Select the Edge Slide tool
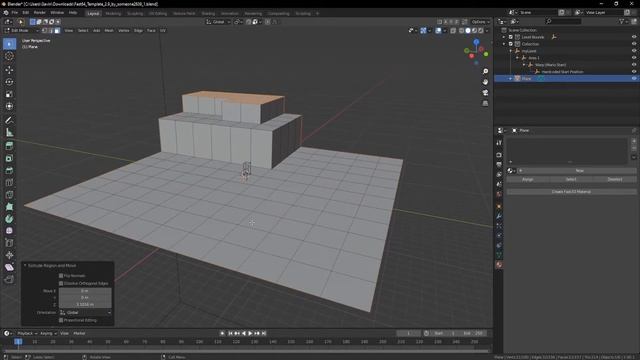Screen dimensions: 640x360 coord(9,243)
